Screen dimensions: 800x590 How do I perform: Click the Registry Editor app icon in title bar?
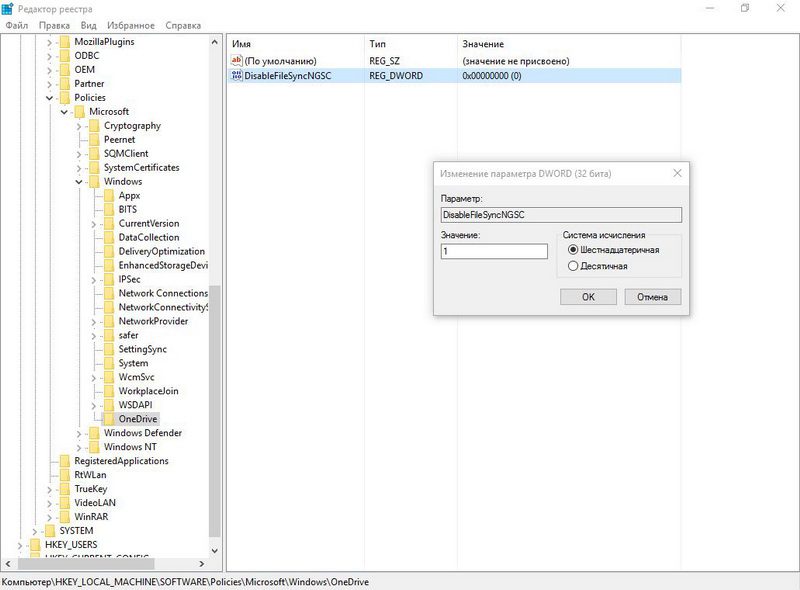click(8, 9)
